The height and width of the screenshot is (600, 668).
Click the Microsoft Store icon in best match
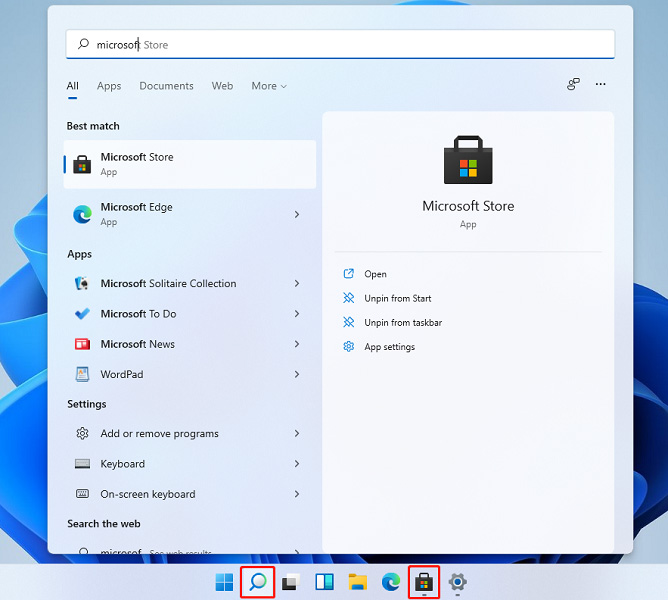(x=82, y=164)
